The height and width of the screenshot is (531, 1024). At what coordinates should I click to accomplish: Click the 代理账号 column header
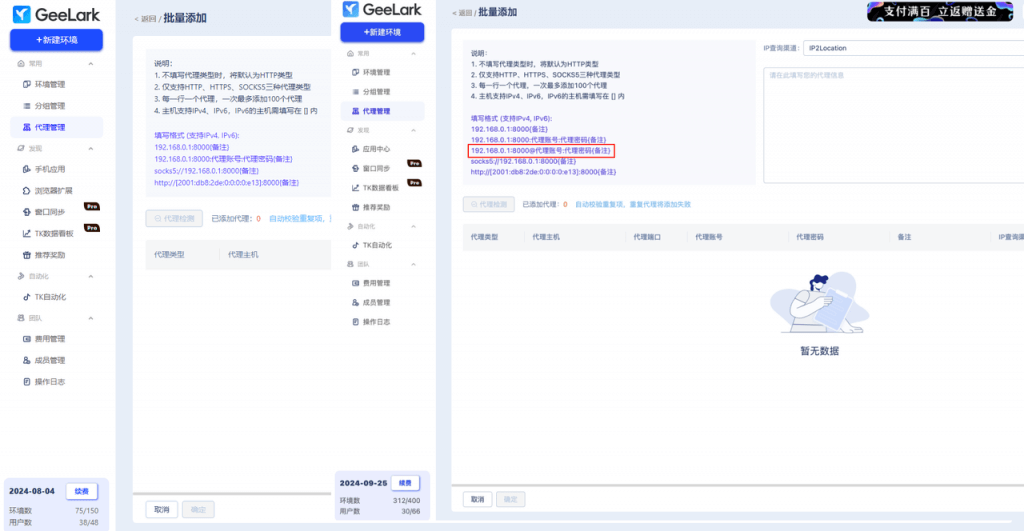710,237
